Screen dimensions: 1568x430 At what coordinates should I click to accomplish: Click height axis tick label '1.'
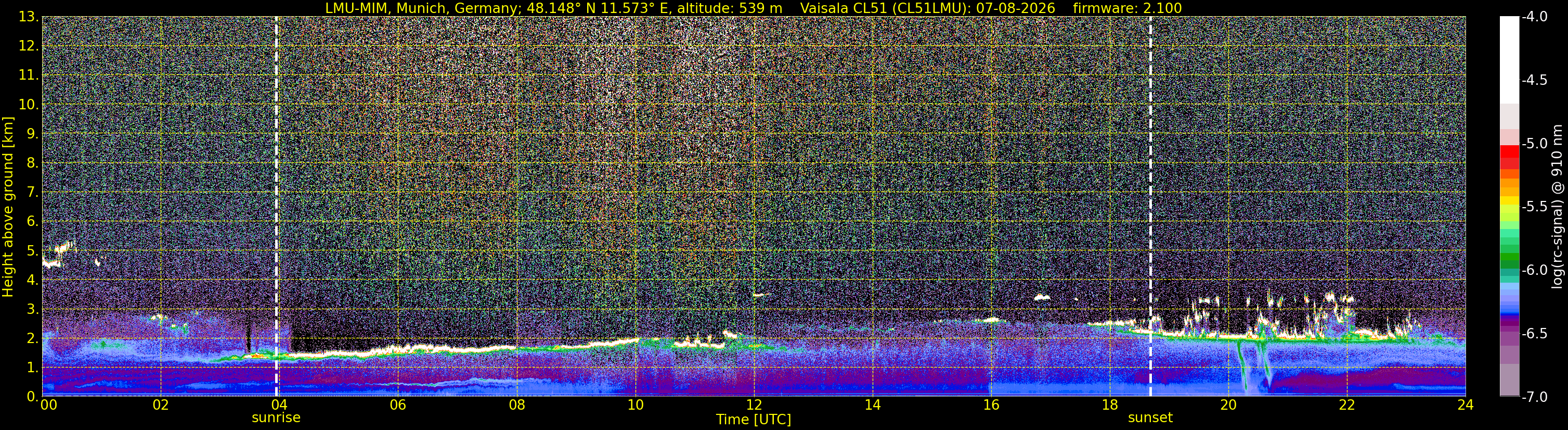pyautogui.click(x=32, y=367)
